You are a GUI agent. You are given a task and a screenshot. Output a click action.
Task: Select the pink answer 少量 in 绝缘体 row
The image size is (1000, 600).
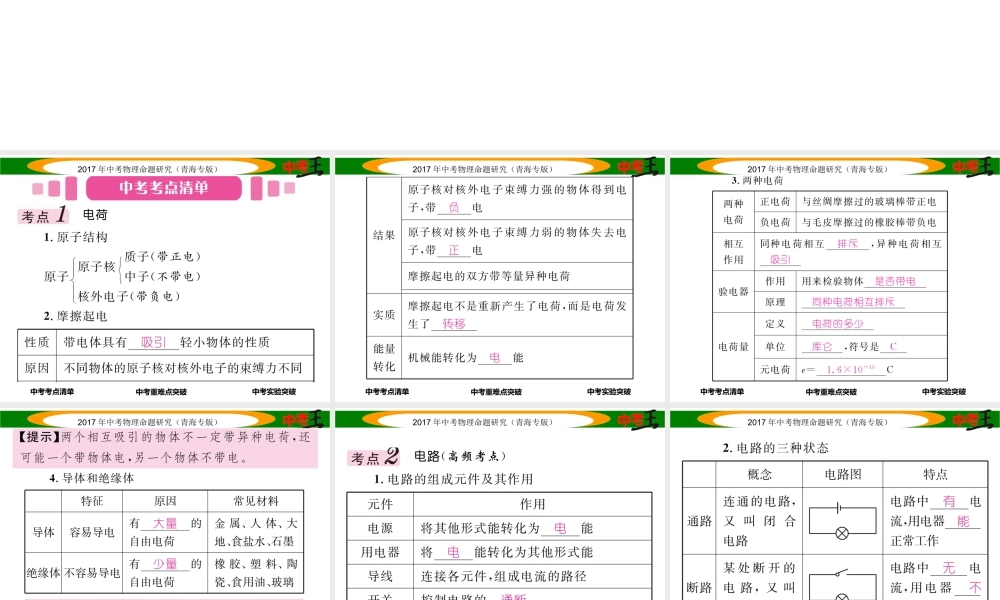(165, 564)
